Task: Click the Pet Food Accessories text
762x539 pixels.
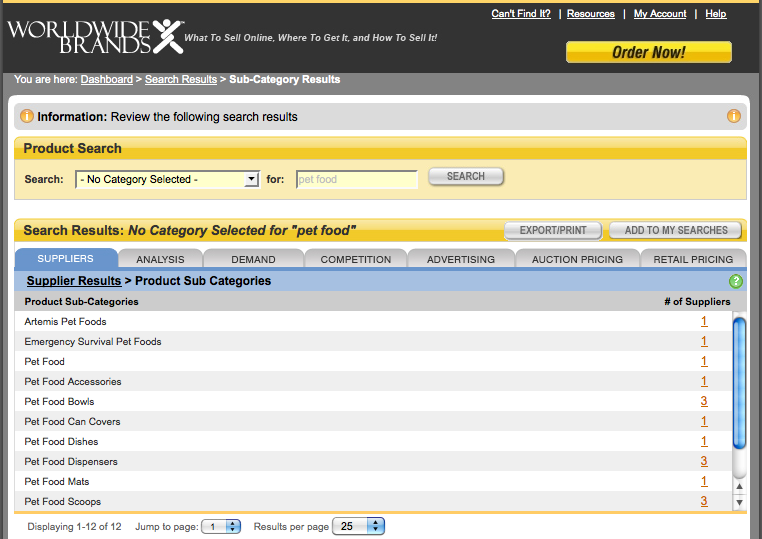Action: tap(73, 381)
